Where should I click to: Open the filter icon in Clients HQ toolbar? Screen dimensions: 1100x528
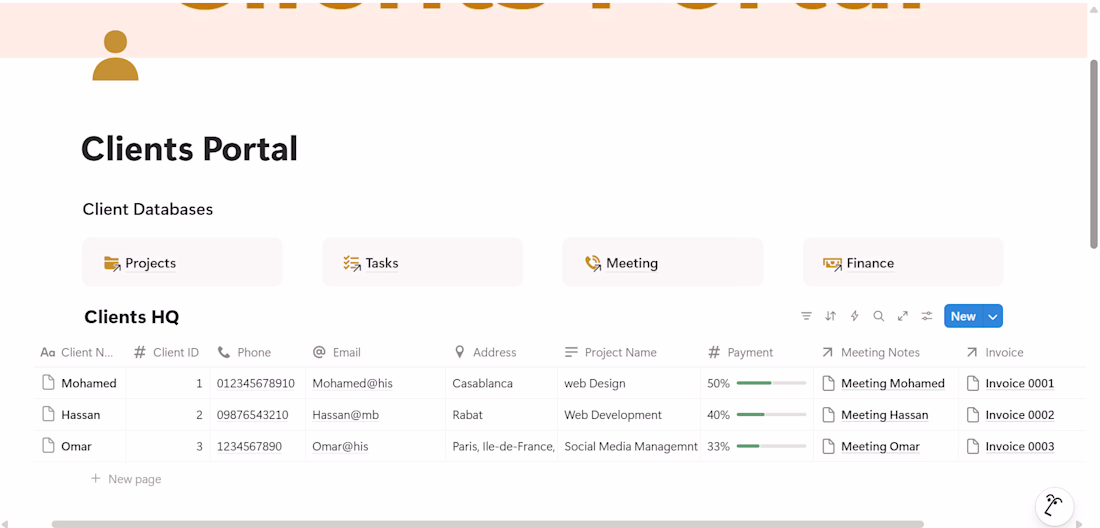pyautogui.click(x=806, y=316)
